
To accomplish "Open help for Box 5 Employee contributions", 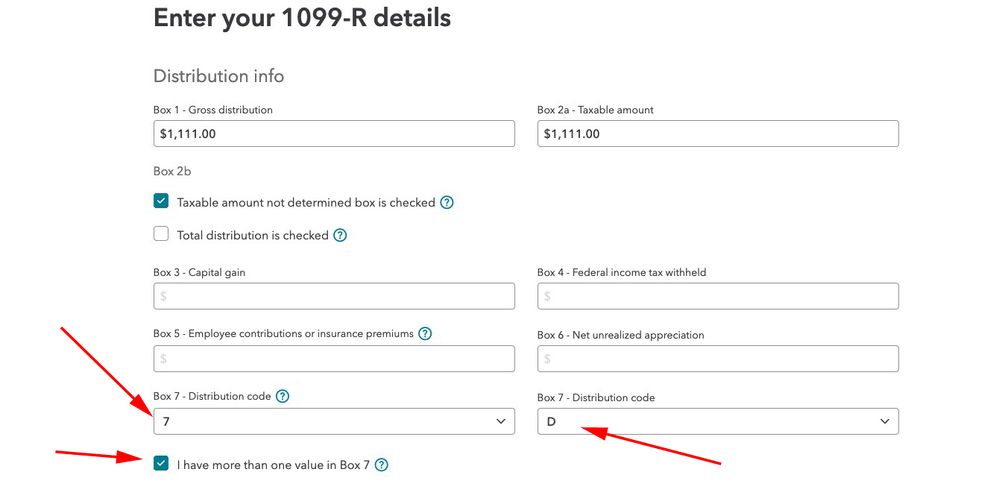I will coord(425,333).
